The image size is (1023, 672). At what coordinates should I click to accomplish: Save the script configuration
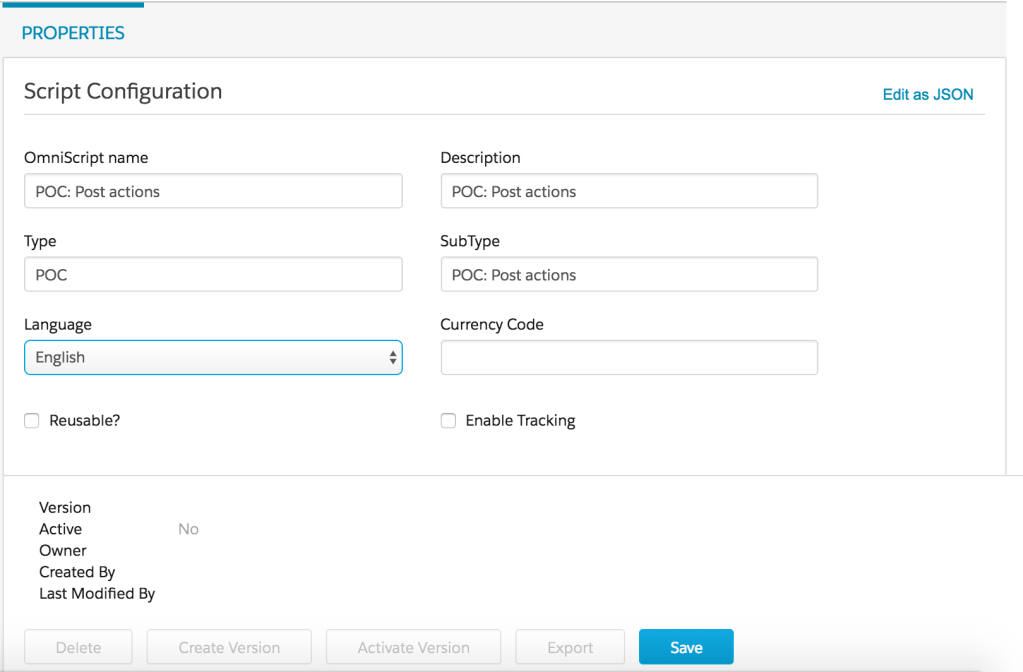(686, 647)
